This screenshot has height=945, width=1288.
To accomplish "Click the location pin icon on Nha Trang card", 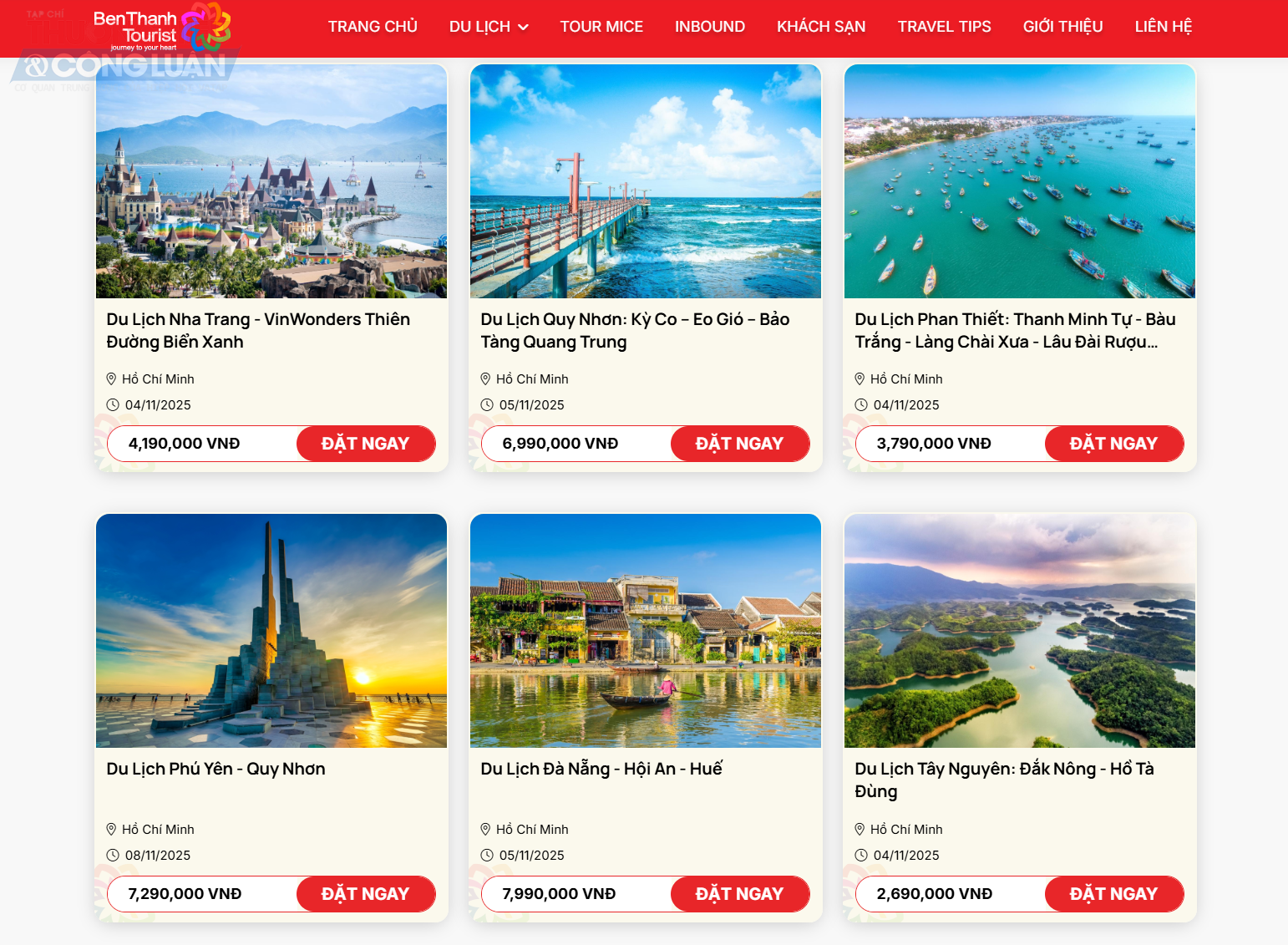I will pyautogui.click(x=111, y=379).
